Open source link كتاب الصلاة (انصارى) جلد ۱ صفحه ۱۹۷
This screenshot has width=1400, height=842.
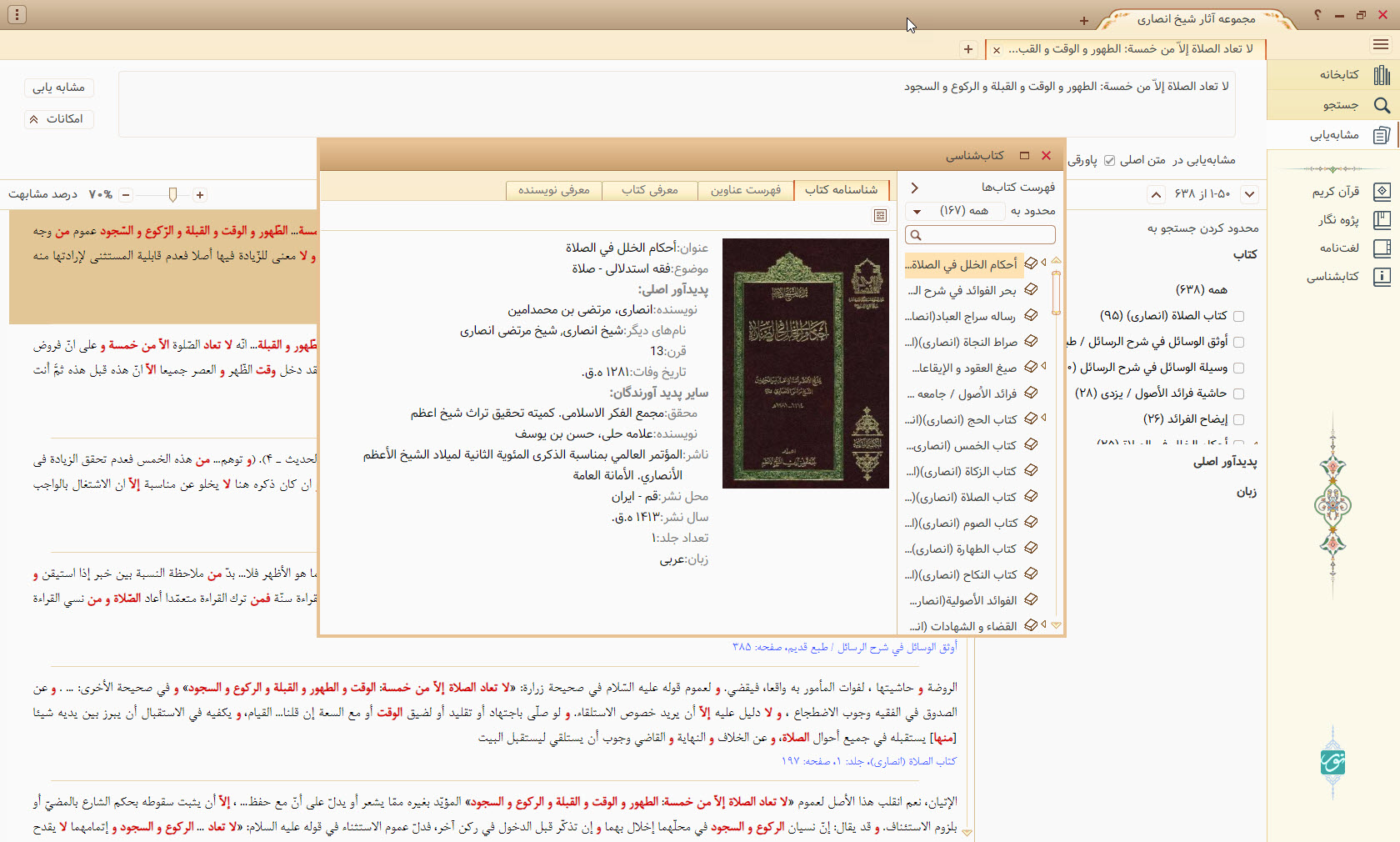(x=869, y=761)
